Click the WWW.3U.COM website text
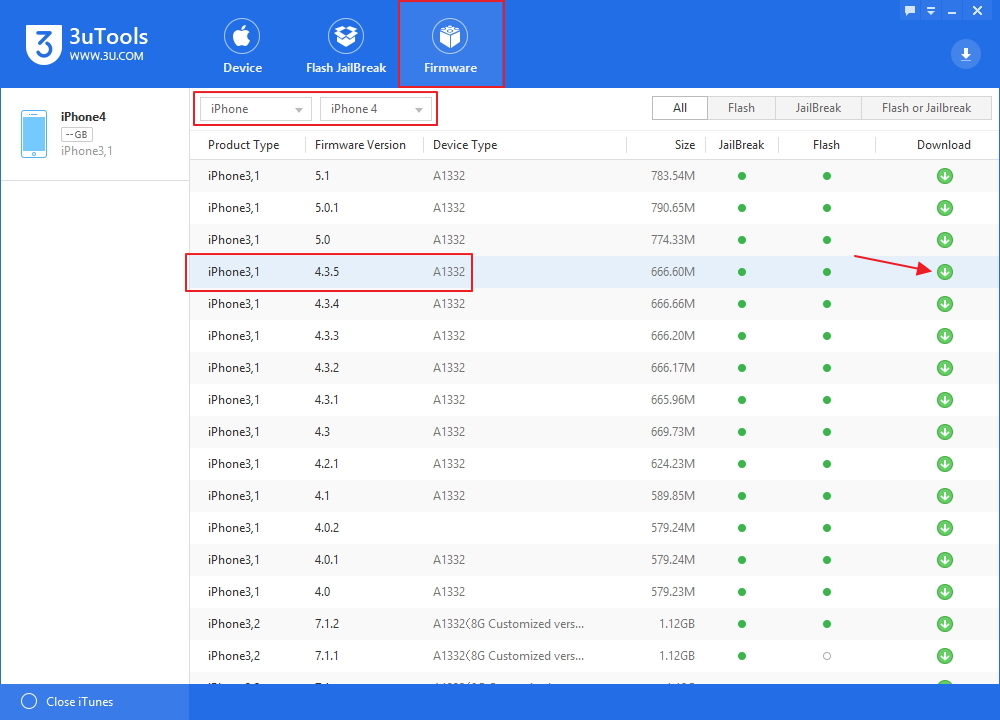The height and width of the screenshot is (720, 1000). point(107,56)
